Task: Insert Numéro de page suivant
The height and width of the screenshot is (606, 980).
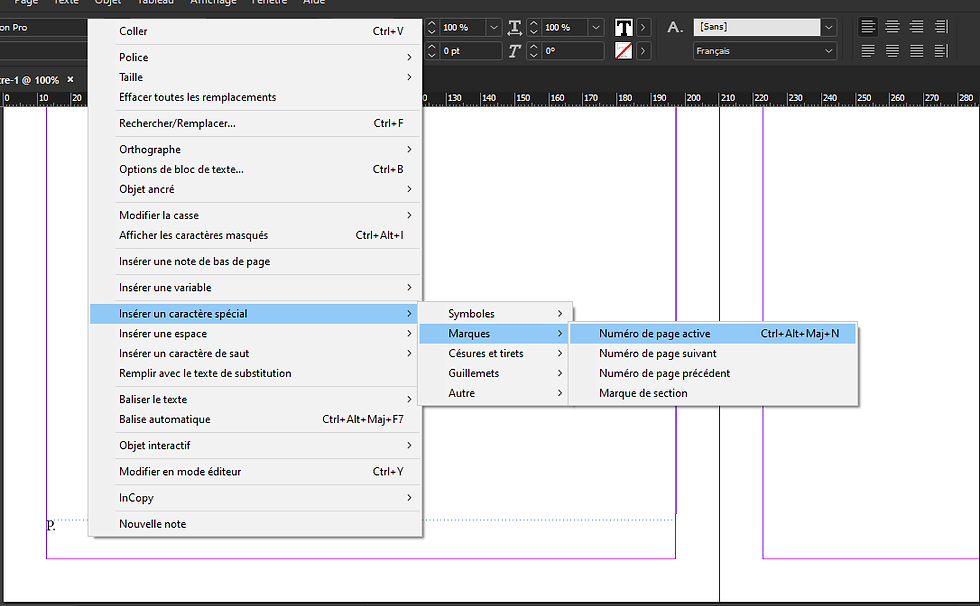Action: click(x=713, y=354)
